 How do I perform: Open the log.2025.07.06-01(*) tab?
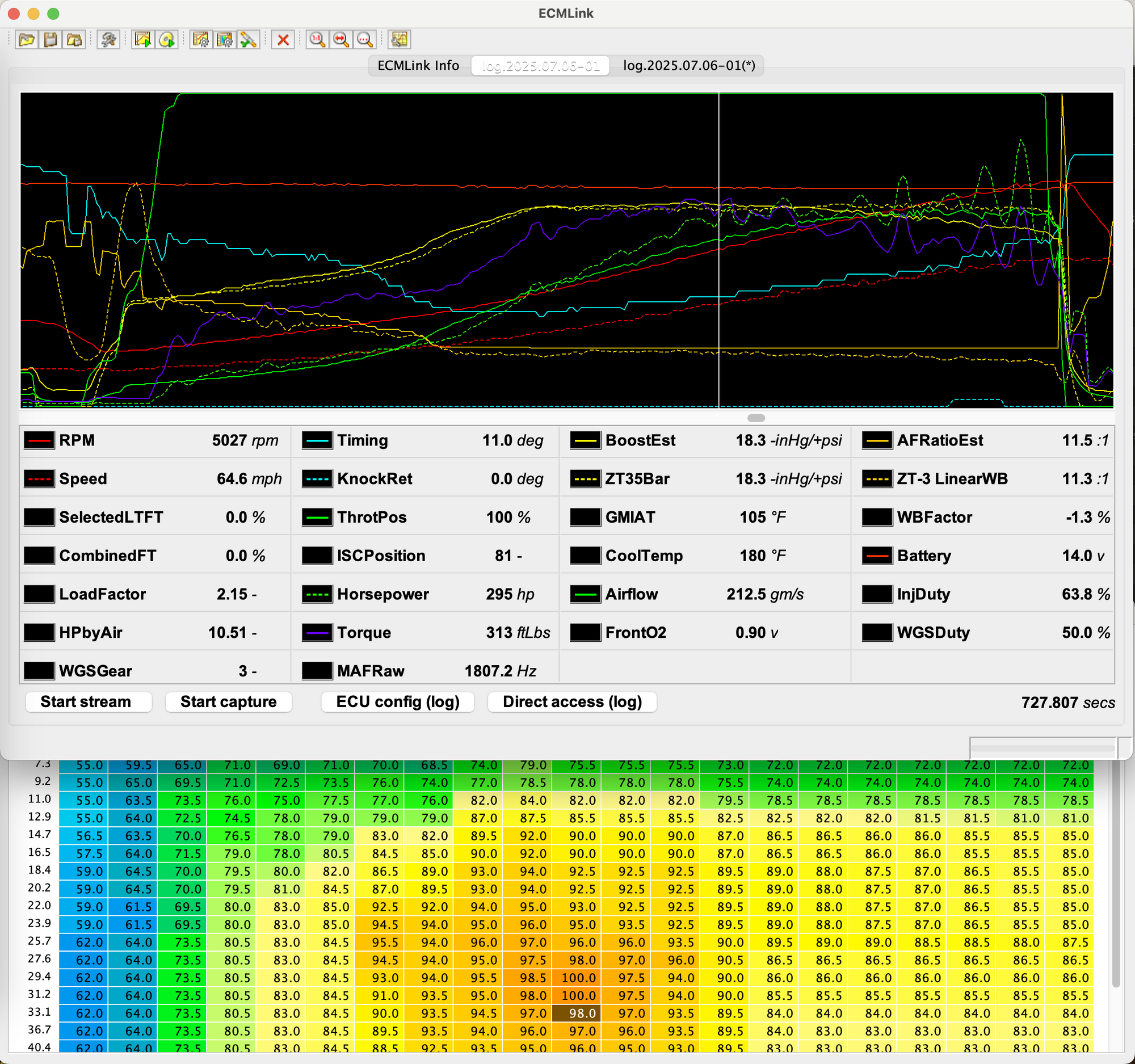click(689, 66)
